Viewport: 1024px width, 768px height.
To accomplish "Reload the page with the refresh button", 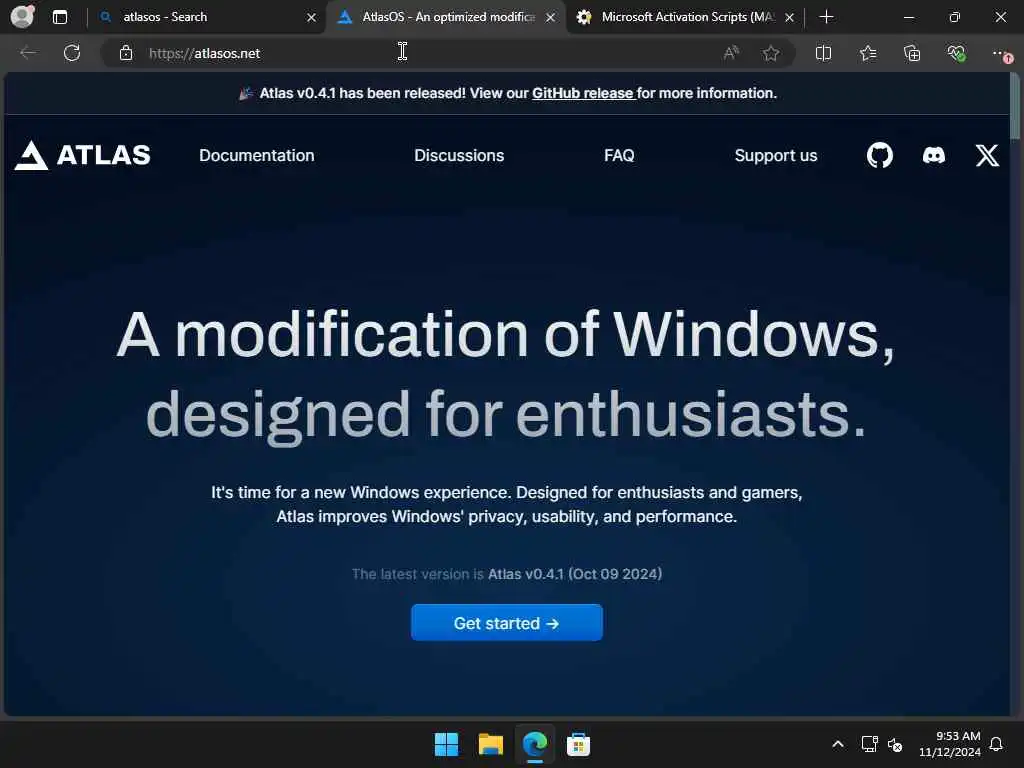I will pyautogui.click(x=72, y=53).
